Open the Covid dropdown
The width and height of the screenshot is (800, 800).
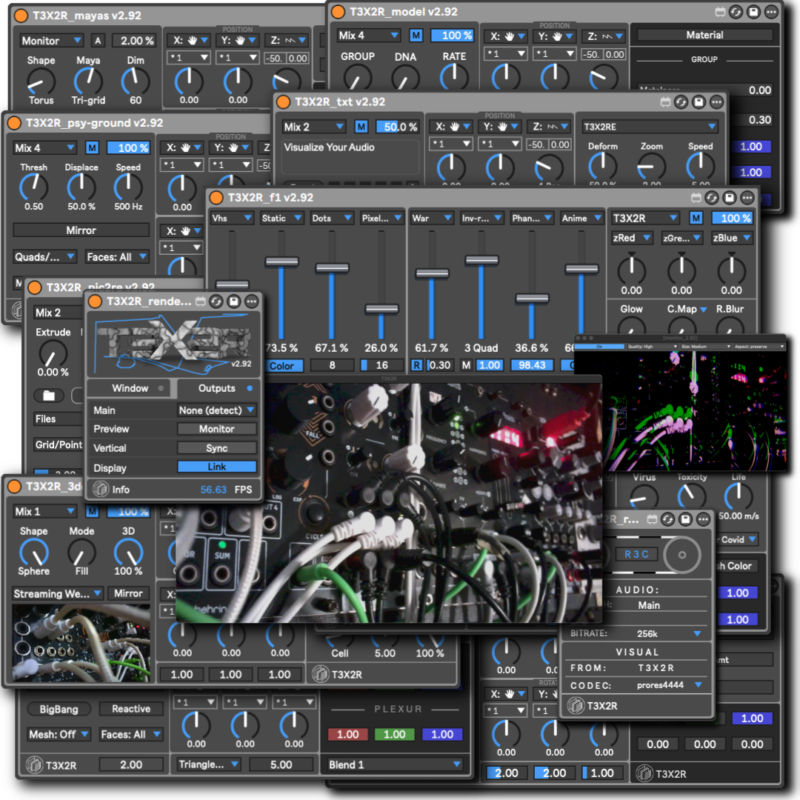738,539
